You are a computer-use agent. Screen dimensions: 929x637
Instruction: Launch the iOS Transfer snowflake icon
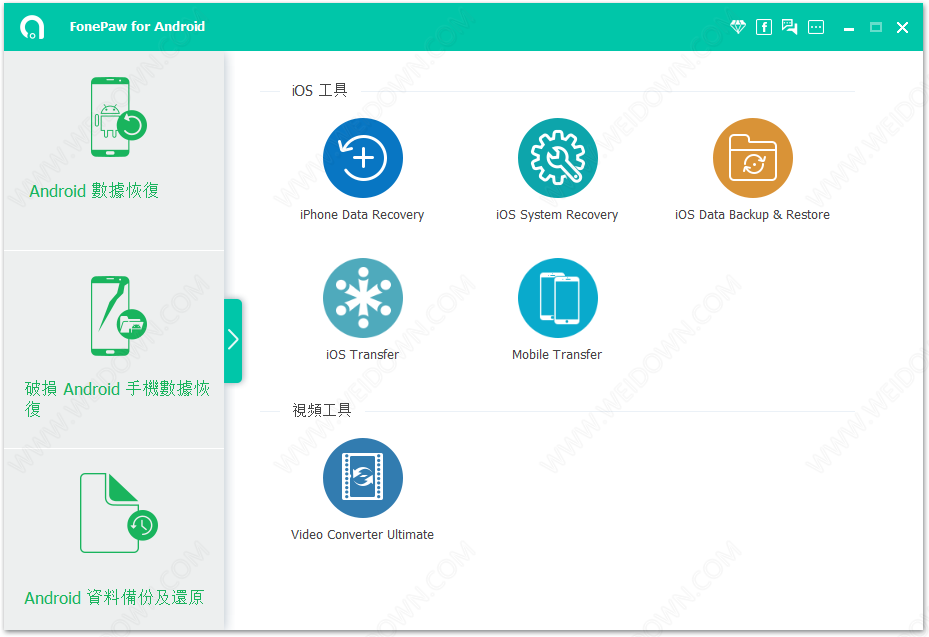tap(363, 297)
